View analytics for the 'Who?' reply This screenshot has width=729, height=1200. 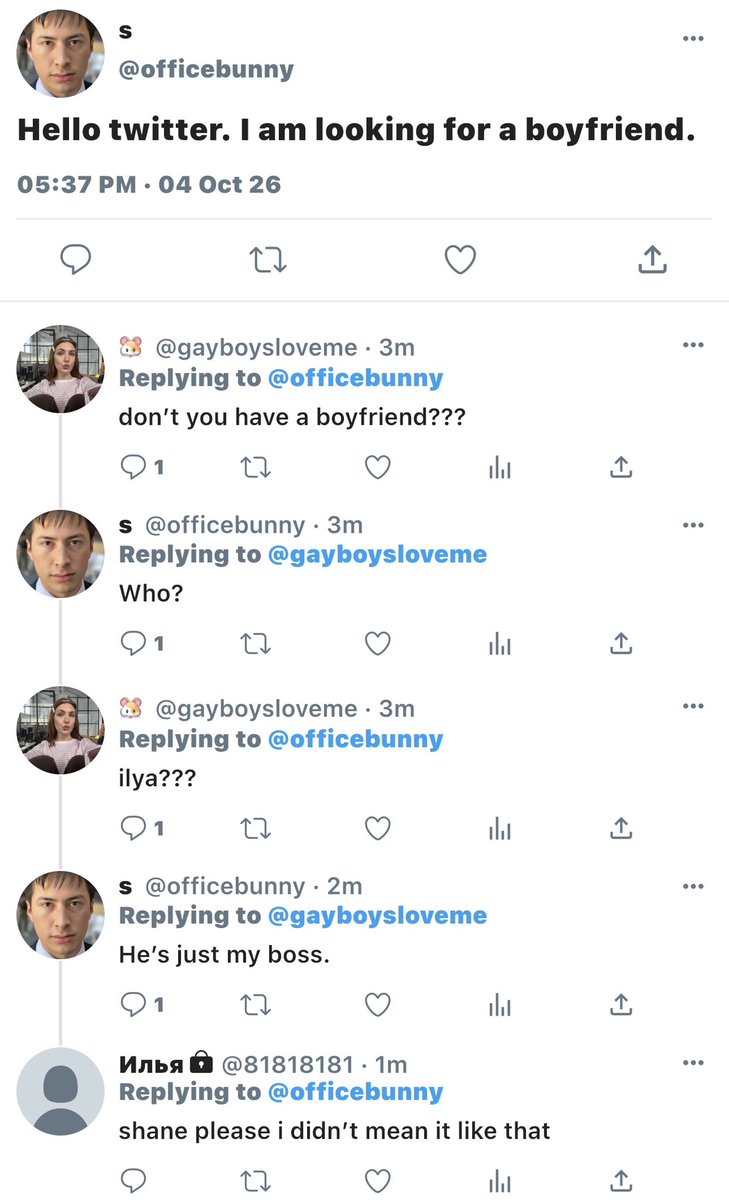click(500, 644)
